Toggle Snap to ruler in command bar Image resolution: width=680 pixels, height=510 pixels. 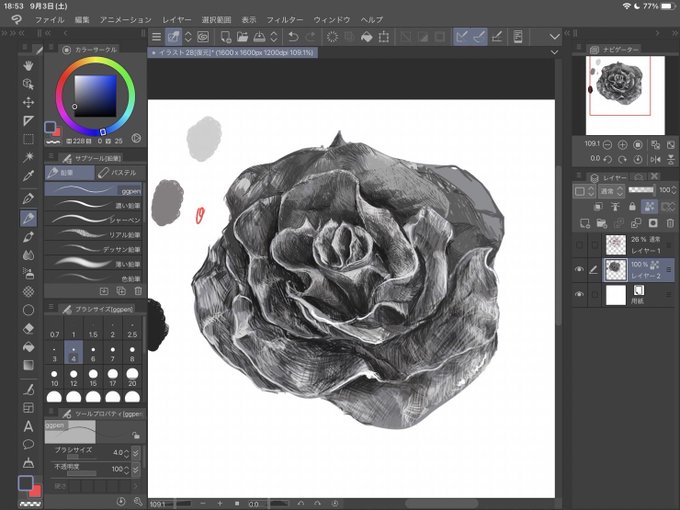pos(462,37)
